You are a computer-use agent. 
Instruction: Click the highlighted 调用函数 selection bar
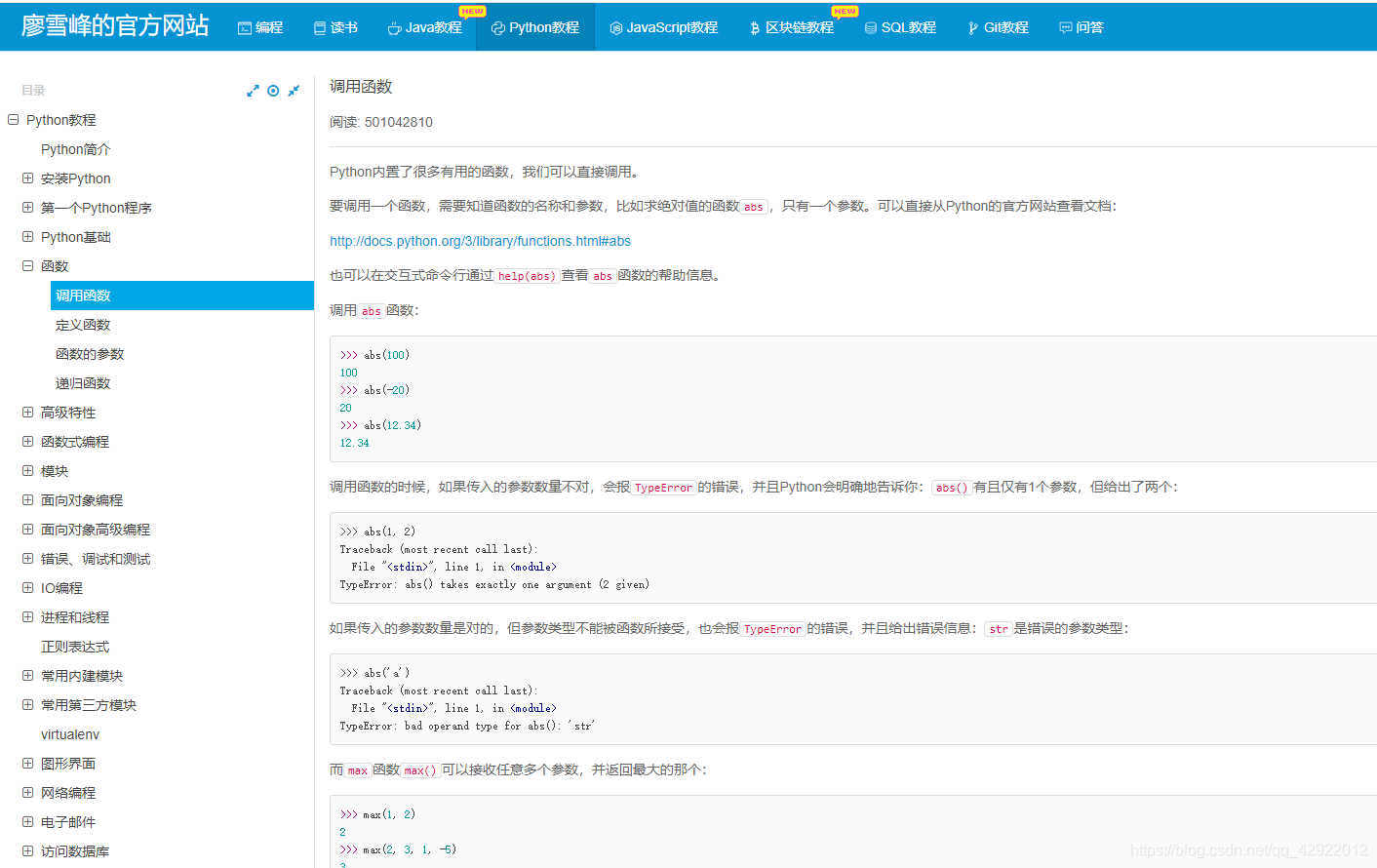tap(181, 295)
